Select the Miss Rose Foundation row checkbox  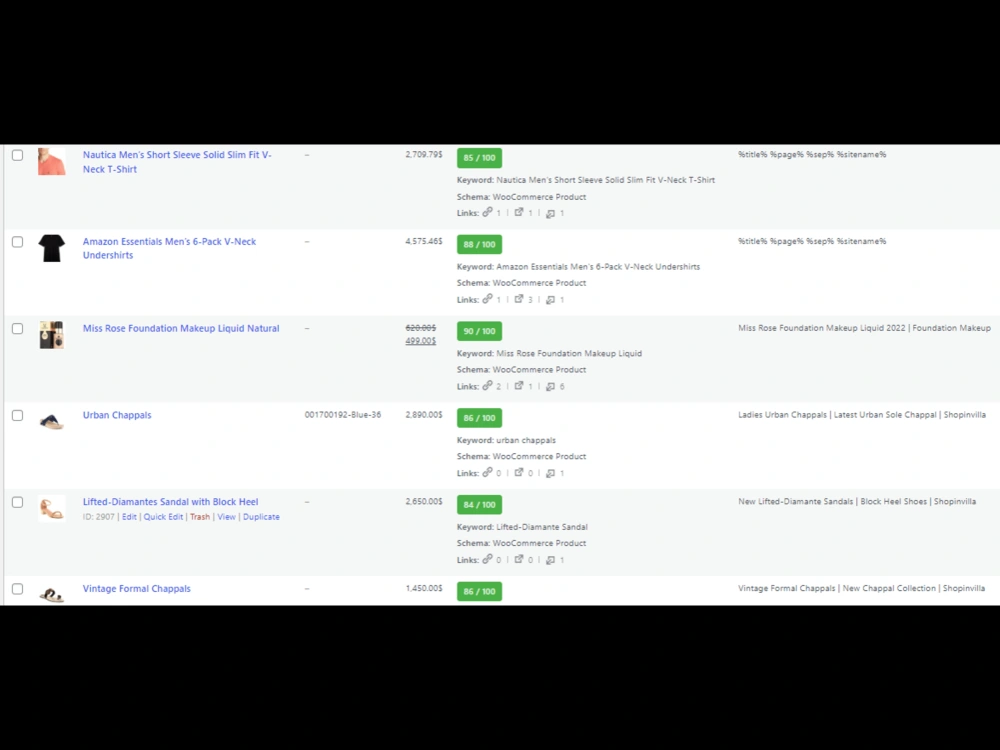17,328
